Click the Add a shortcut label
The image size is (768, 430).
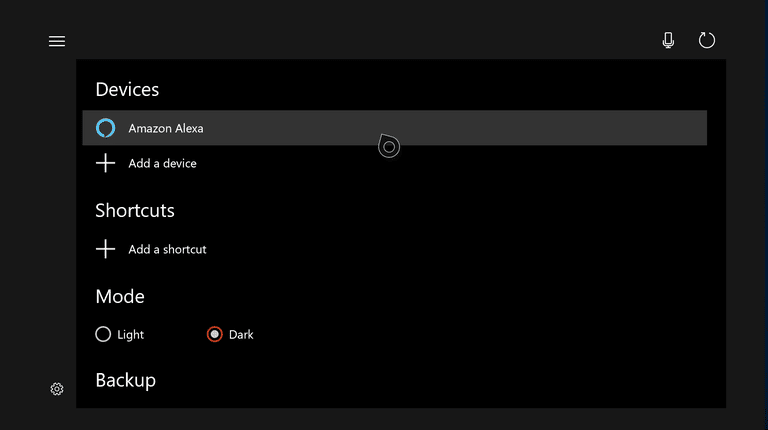coord(167,249)
